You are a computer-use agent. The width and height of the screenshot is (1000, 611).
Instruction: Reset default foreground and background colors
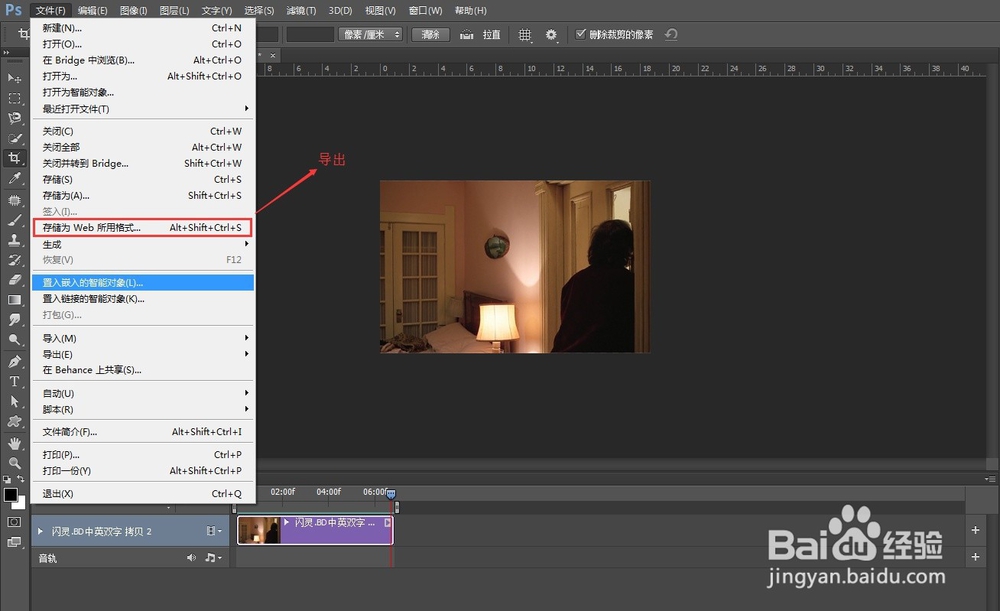[6, 479]
